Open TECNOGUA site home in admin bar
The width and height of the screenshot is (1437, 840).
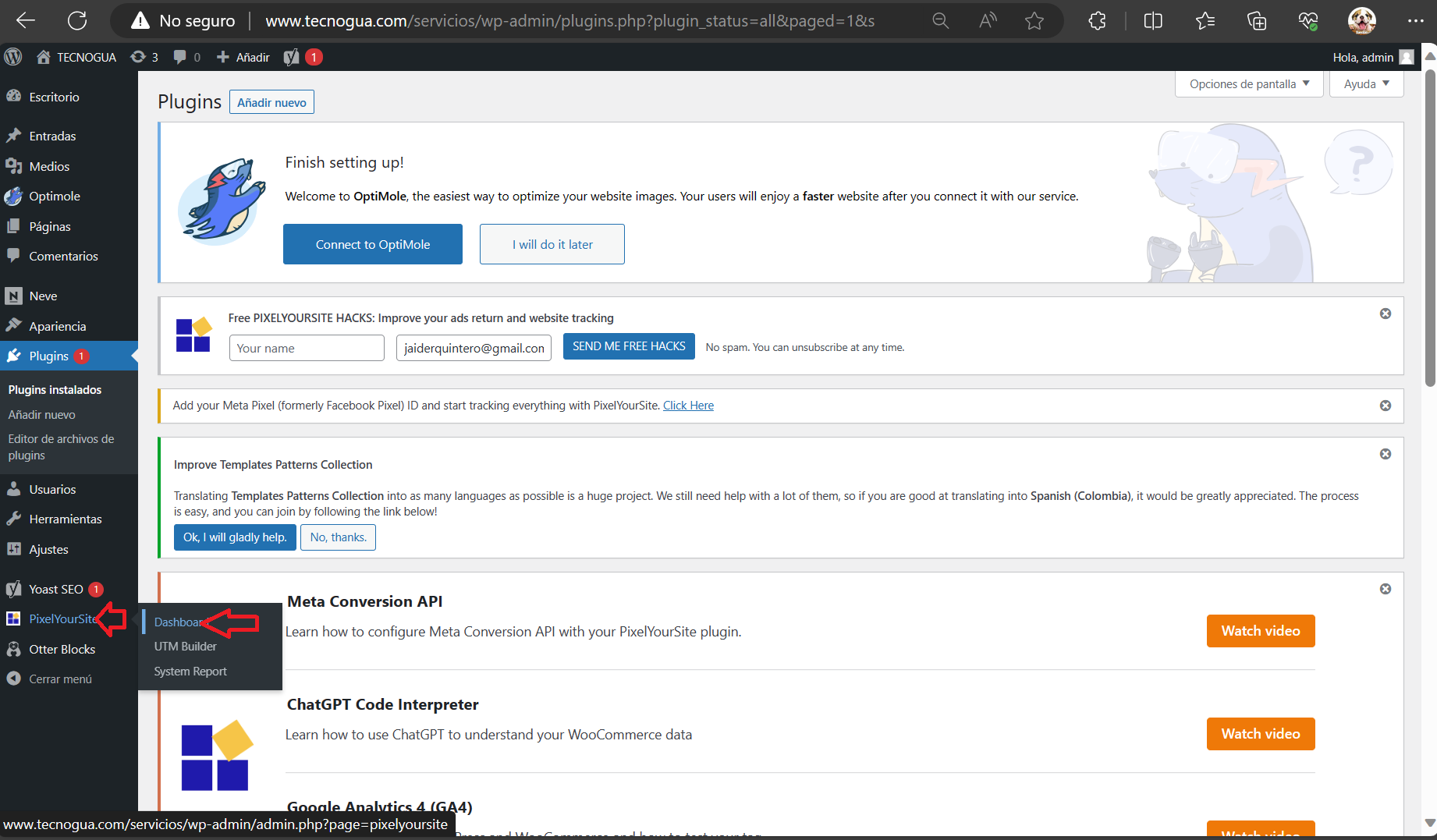(76, 57)
